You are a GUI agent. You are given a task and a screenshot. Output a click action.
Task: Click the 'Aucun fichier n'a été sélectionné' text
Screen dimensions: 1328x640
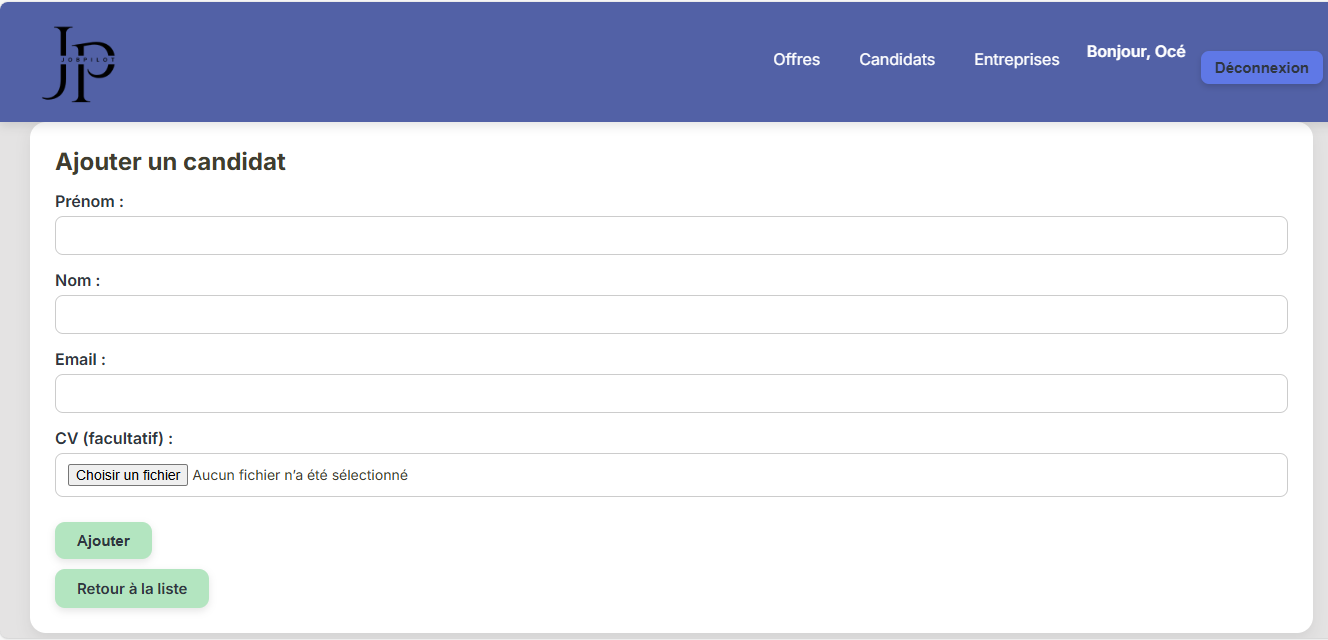[300, 476]
